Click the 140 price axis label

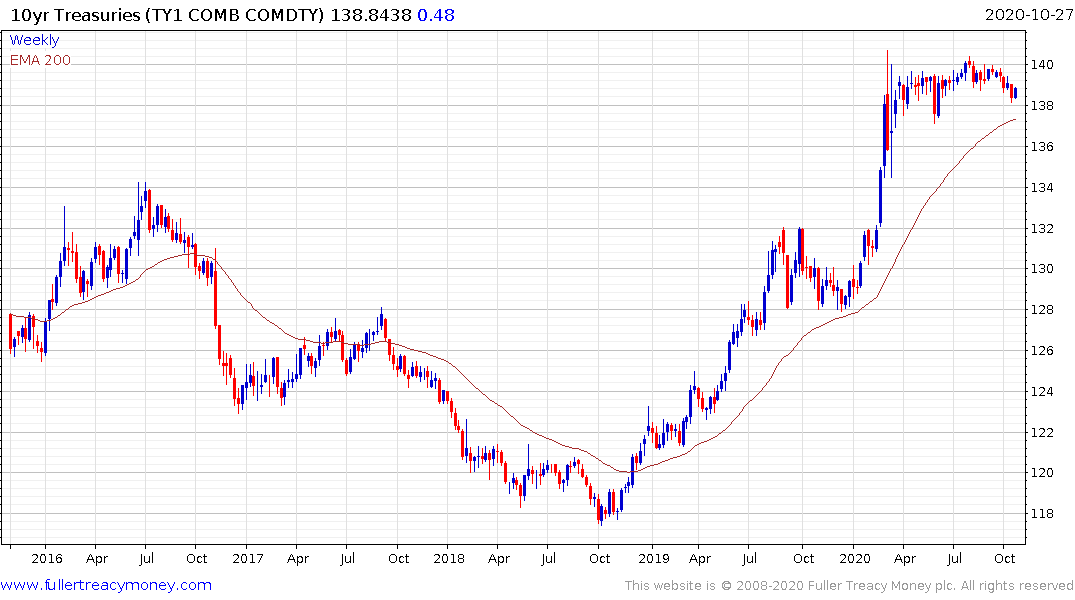[1042, 65]
